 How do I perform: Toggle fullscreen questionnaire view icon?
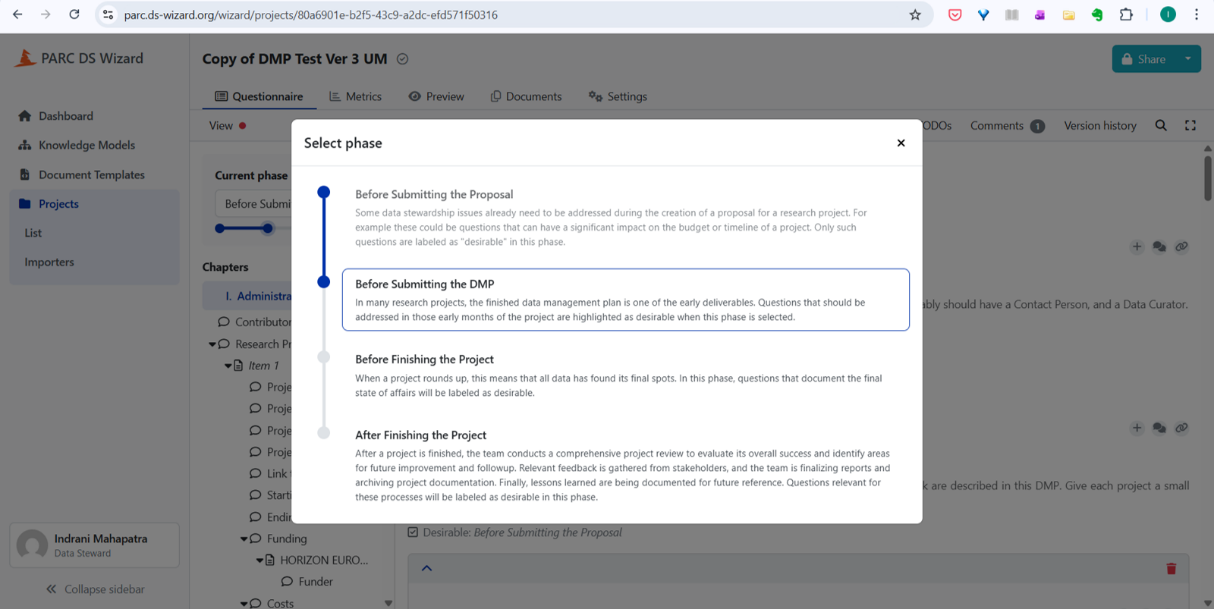[1190, 126]
